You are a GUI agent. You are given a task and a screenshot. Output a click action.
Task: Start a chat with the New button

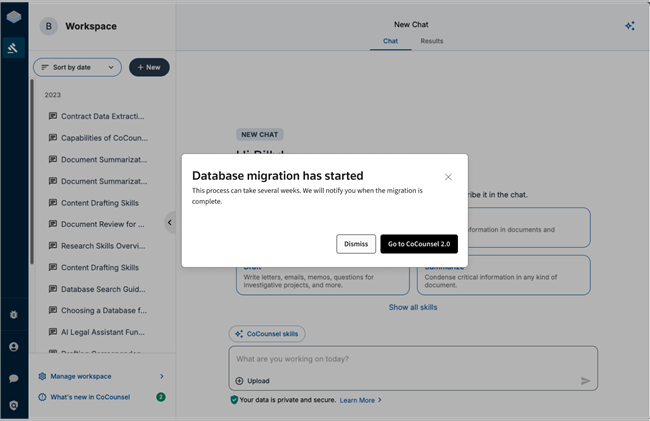(x=149, y=67)
